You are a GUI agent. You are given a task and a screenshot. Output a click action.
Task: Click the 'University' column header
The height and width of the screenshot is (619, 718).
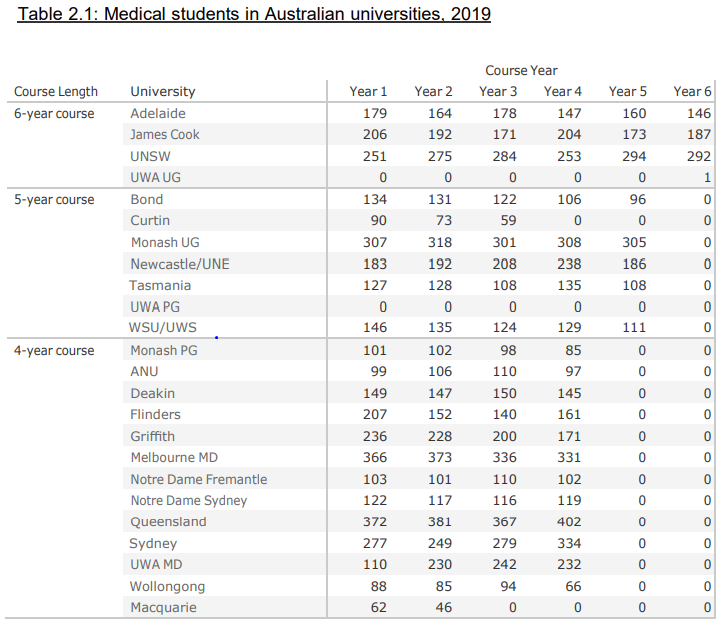tap(163, 92)
